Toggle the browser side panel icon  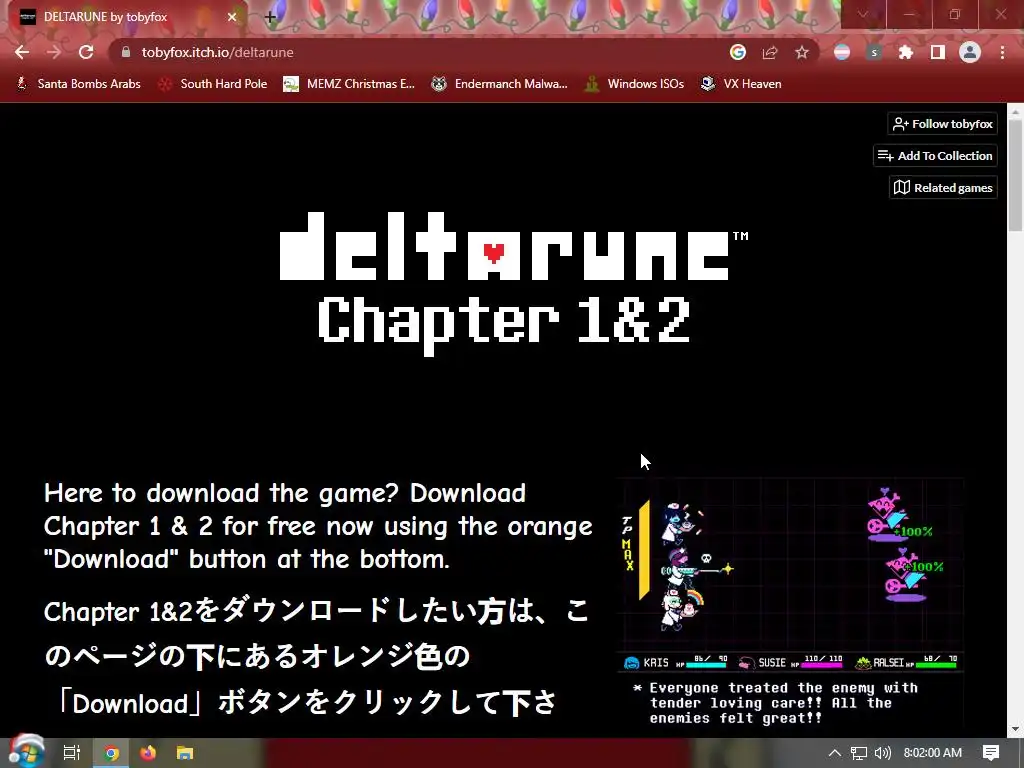coord(938,52)
